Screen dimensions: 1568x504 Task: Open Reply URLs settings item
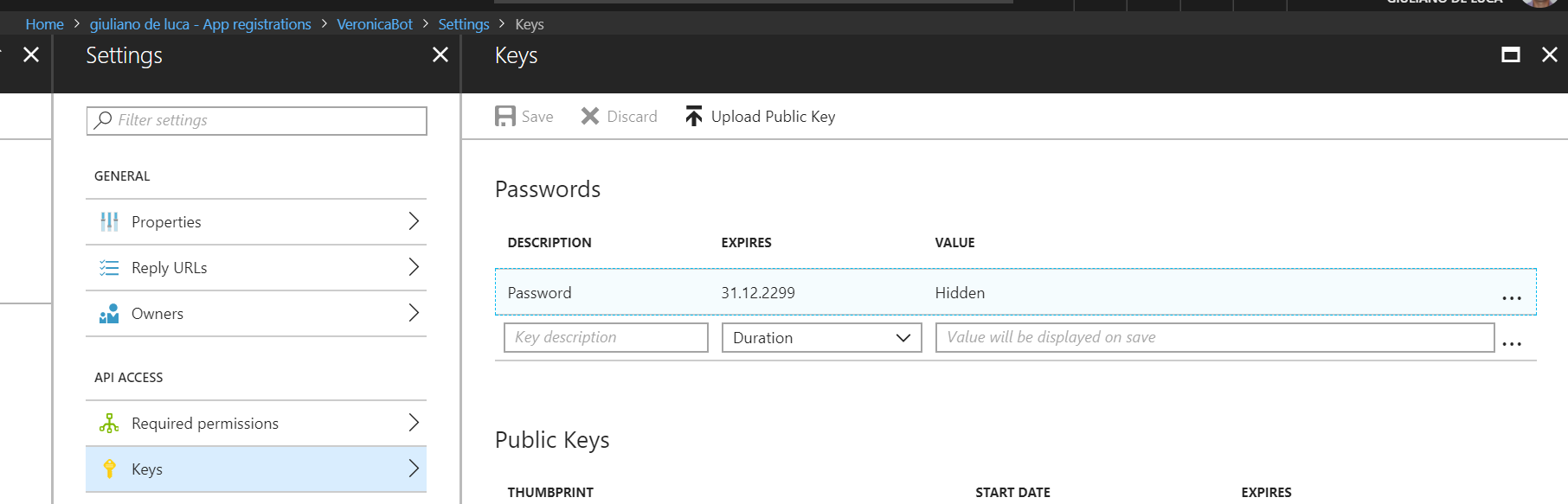point(256,268)
